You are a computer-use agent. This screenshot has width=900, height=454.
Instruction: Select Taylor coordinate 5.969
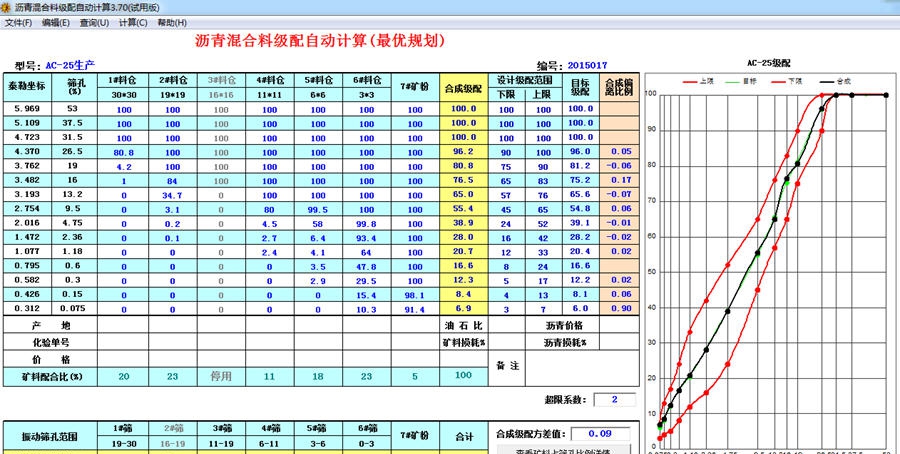27,108
